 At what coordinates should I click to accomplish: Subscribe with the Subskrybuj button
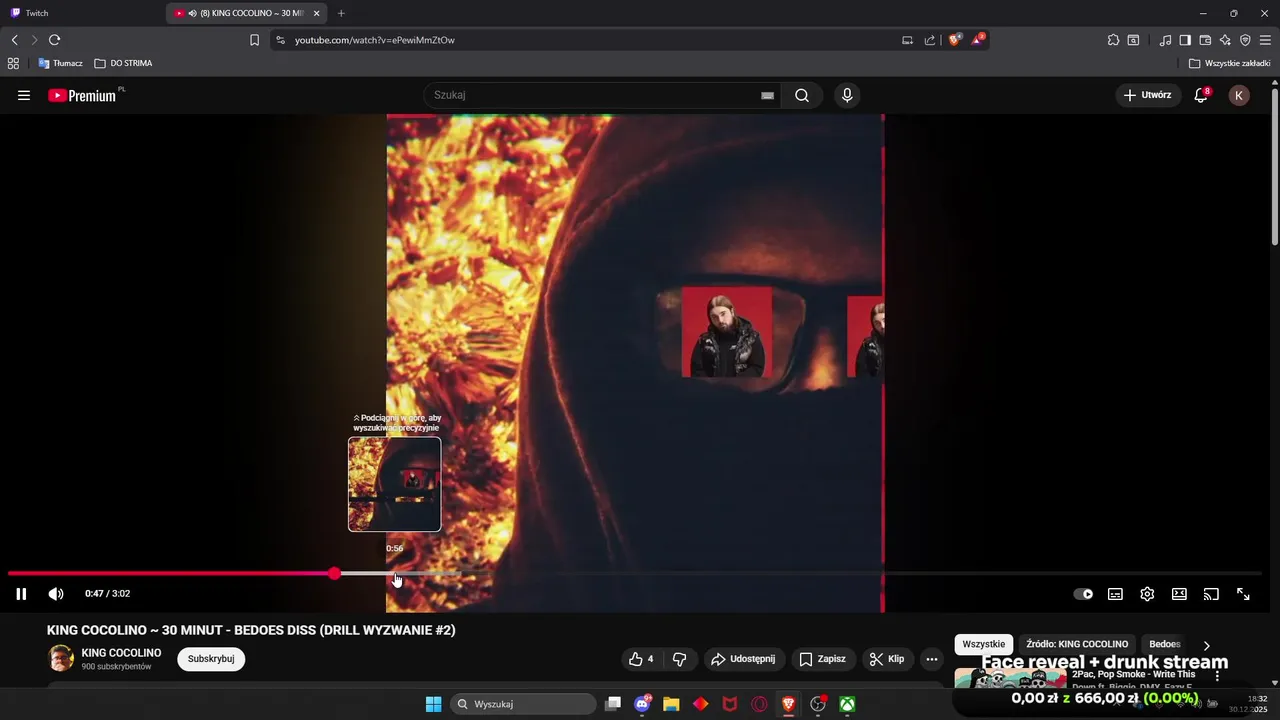click(211, 659)
